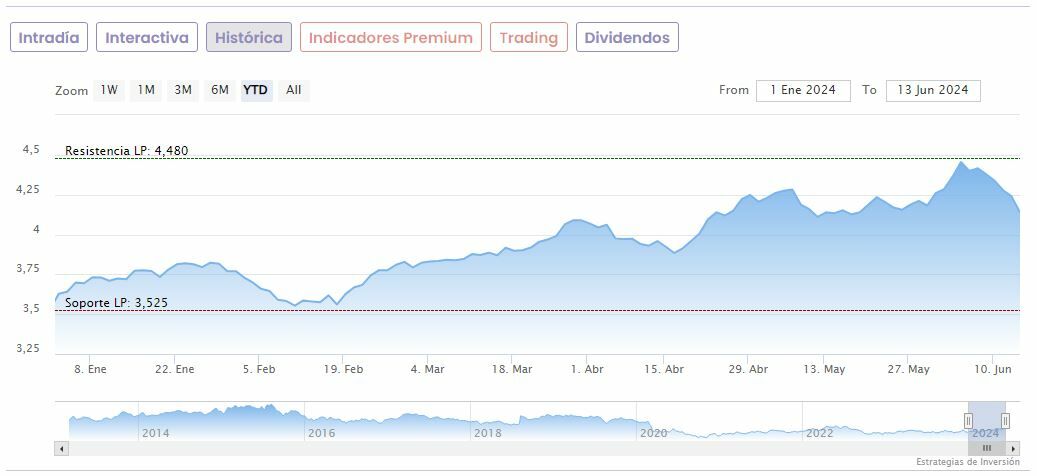Select the Histórica tab

point(249,38)
